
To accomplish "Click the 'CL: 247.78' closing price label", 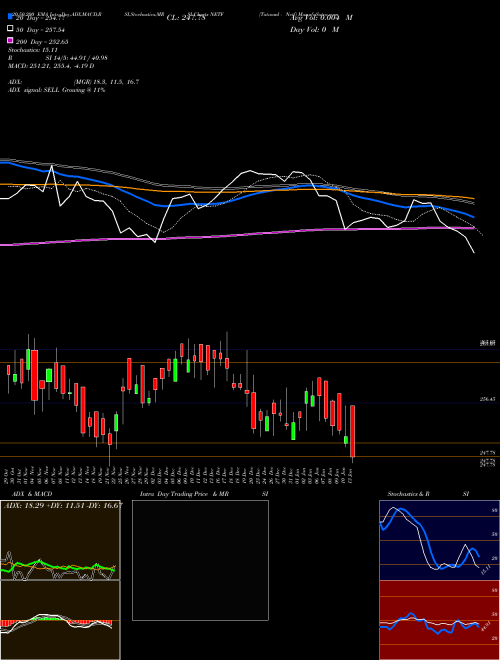I will coord(186,18).
